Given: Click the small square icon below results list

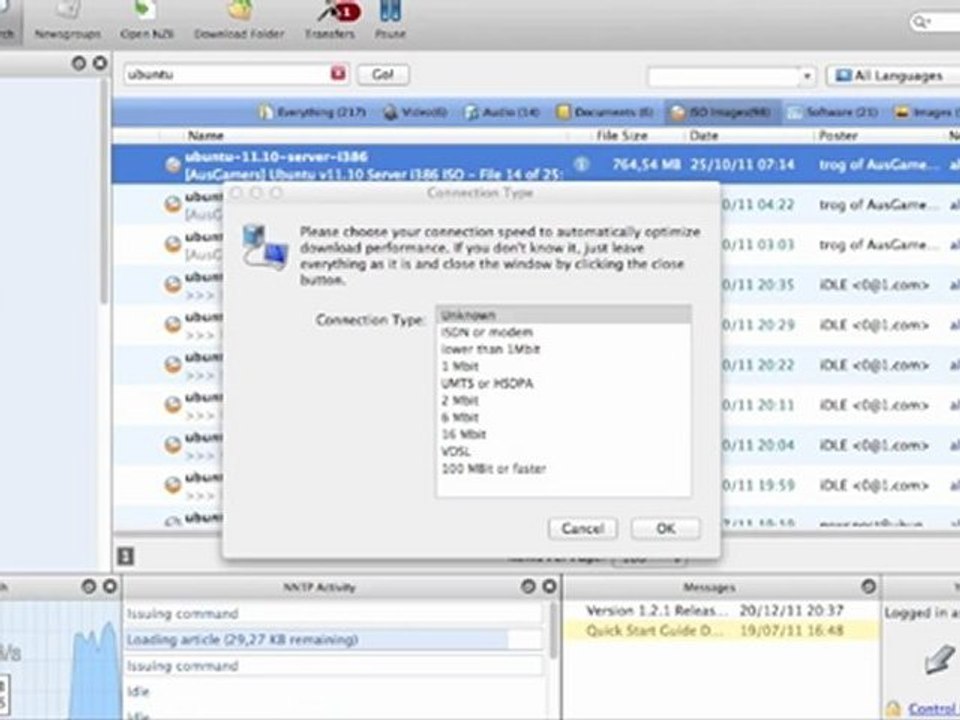Looking at the screenshot, I should pyautogui.click(x=125, y=556).
